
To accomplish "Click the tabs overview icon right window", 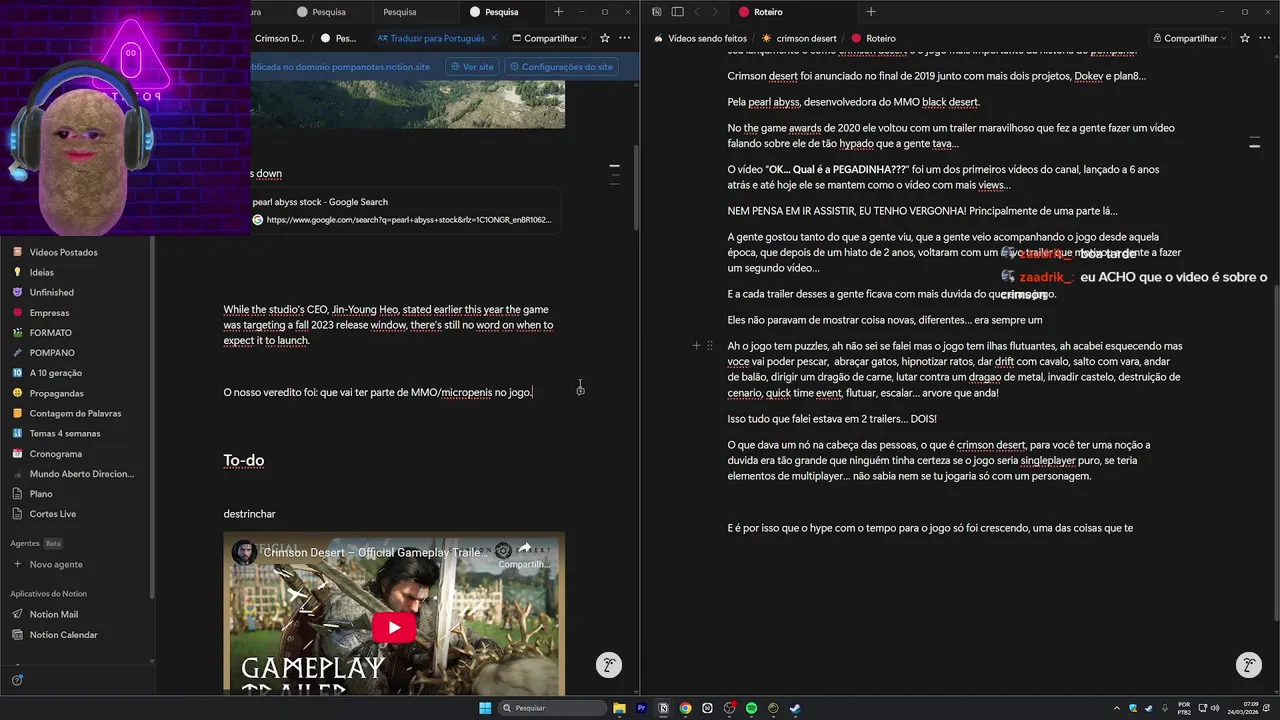I will [x=656, y=12].
